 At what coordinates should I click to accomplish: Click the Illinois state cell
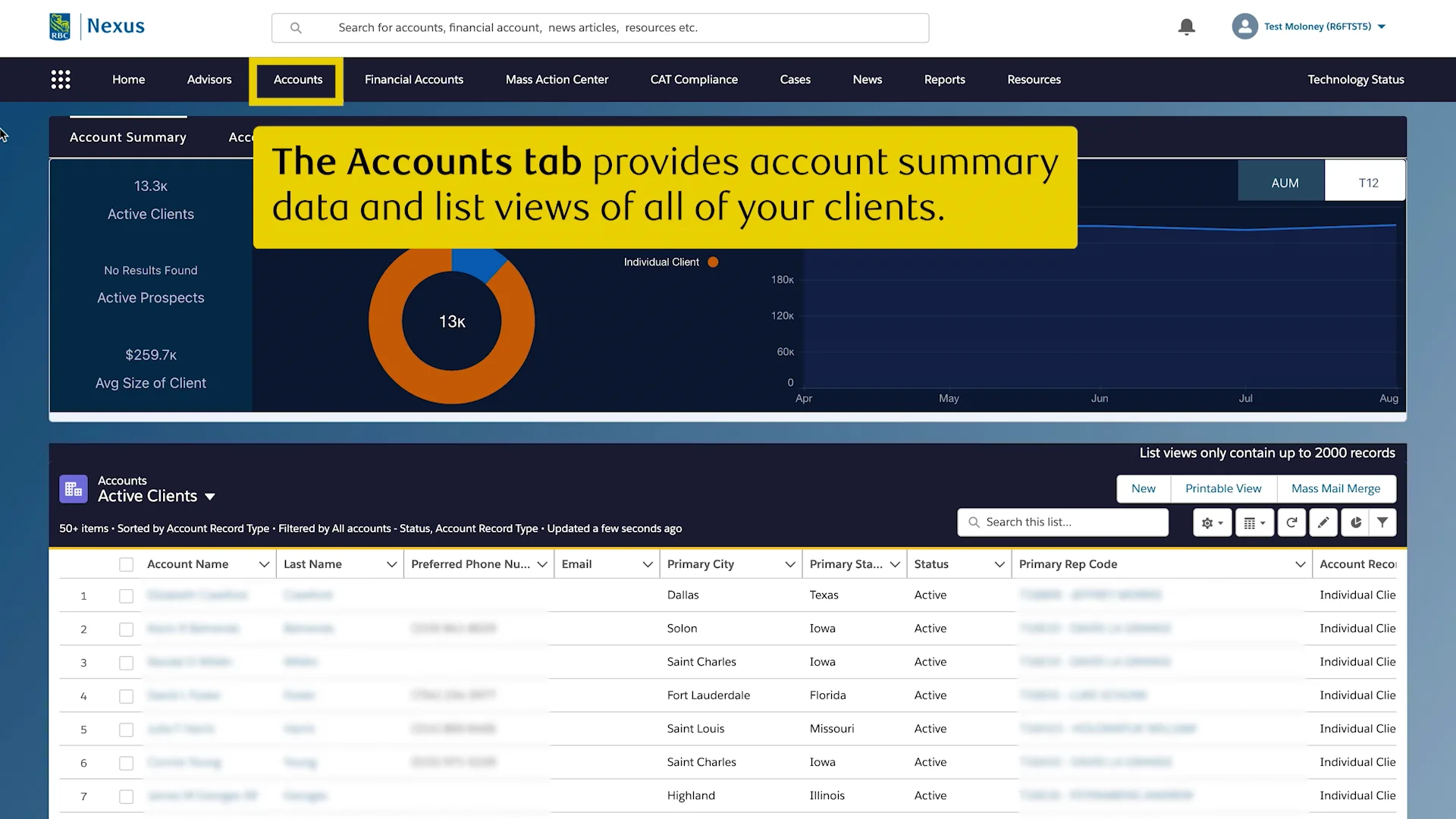pyautogui.click(x=827, y=795)
